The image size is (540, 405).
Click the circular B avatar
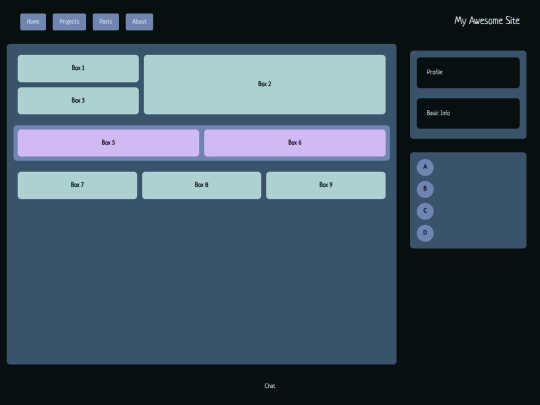(425, 189)
